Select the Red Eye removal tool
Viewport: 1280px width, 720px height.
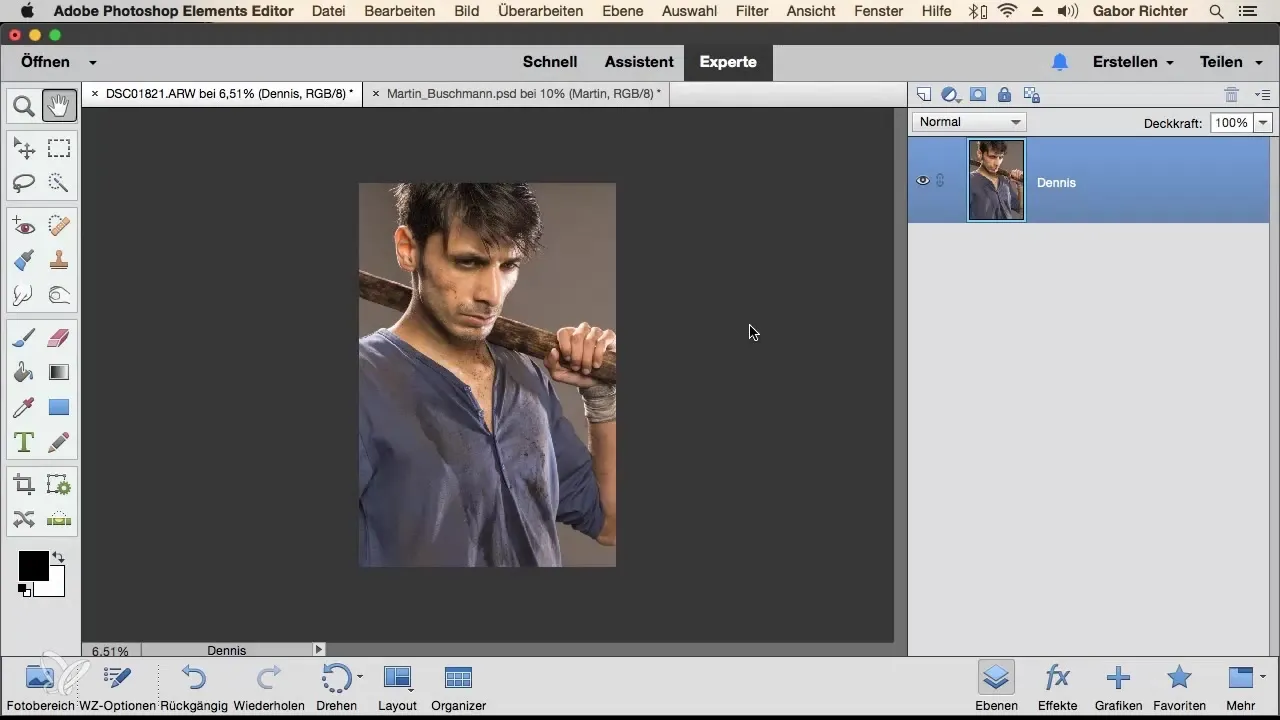pos(24,227)
